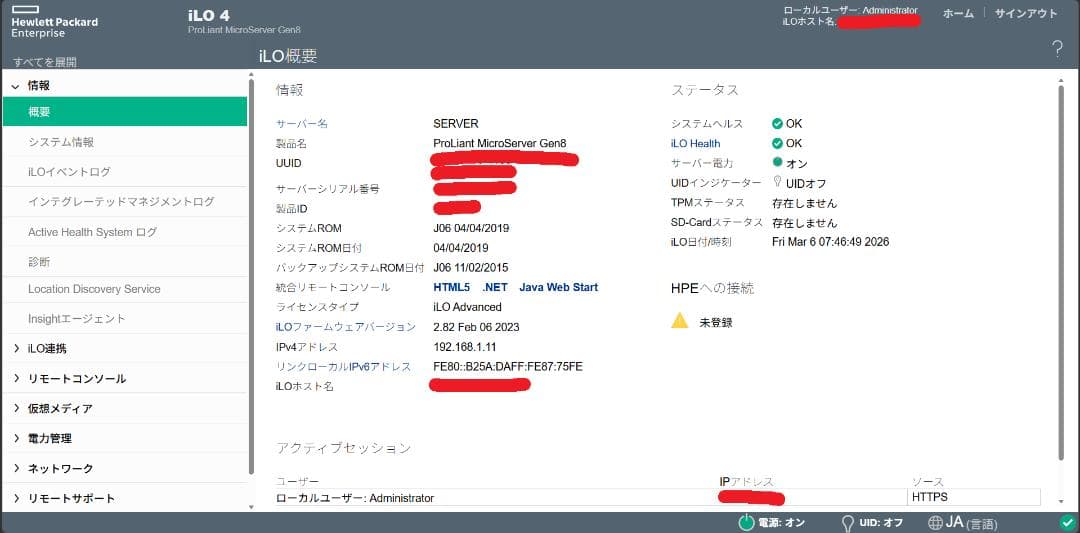Click the yellow warning icon beside 未登録
Image resolution: width=1080 pixels, height=533 pixels.
click(x=680, y=320)
